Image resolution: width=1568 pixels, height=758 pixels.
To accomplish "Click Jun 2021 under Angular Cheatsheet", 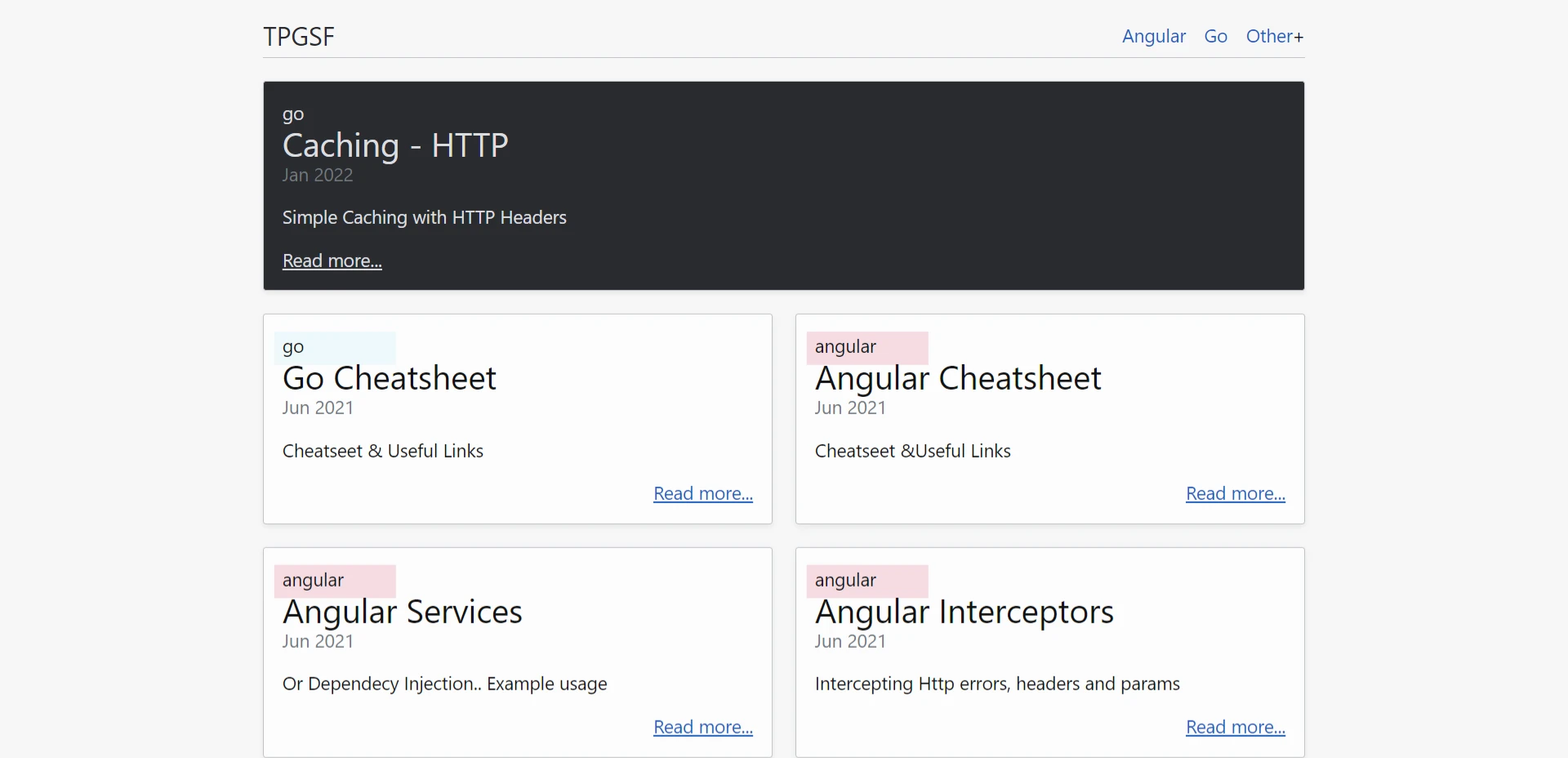I will pyautogui.click(x=850, y=408).
